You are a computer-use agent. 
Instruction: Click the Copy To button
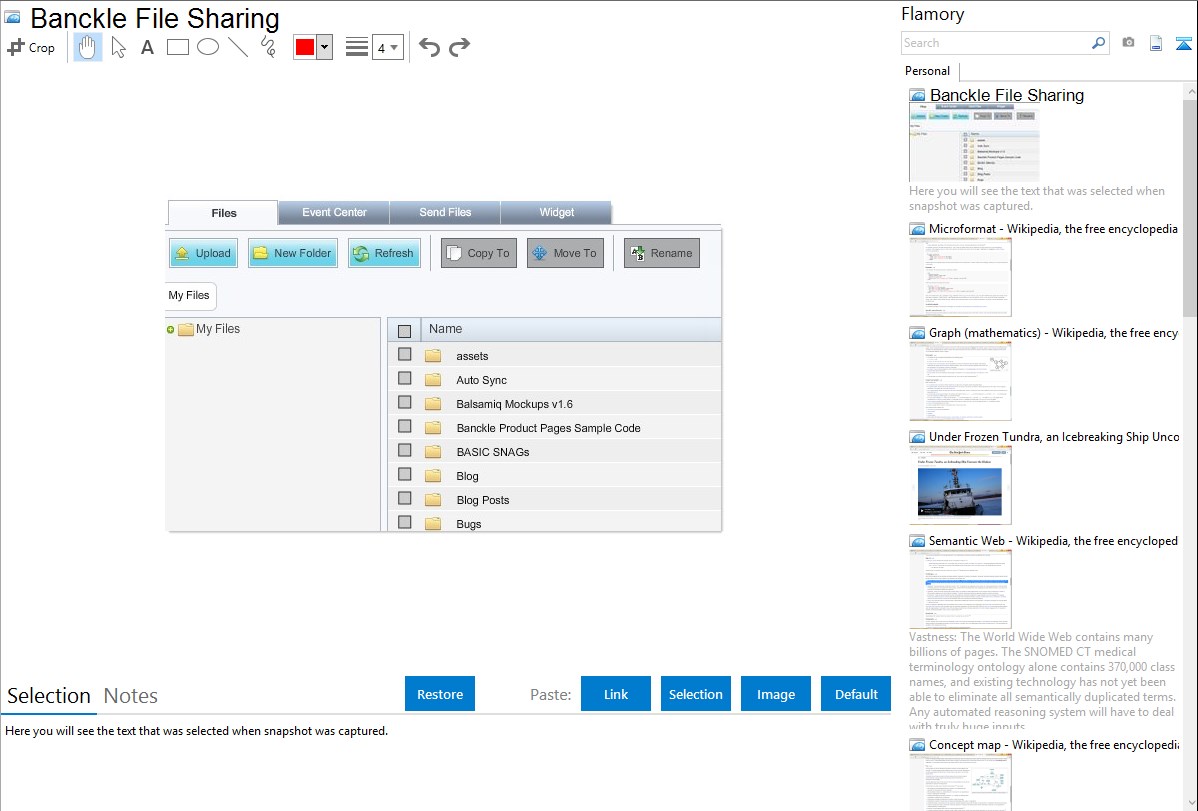point(479,253)
